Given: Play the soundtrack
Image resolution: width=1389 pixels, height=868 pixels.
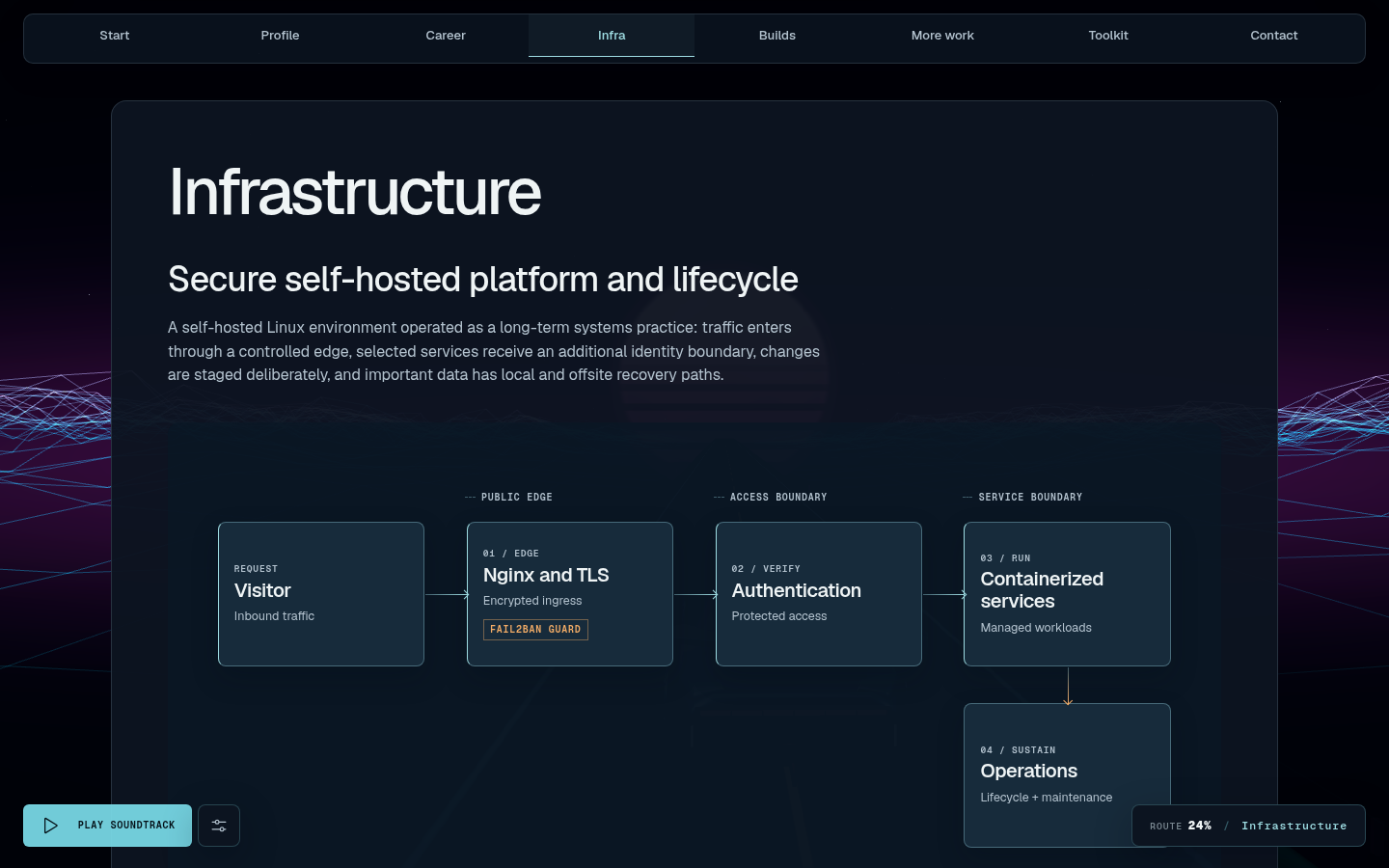Looking at the screenshot, I should click(107, 826).
